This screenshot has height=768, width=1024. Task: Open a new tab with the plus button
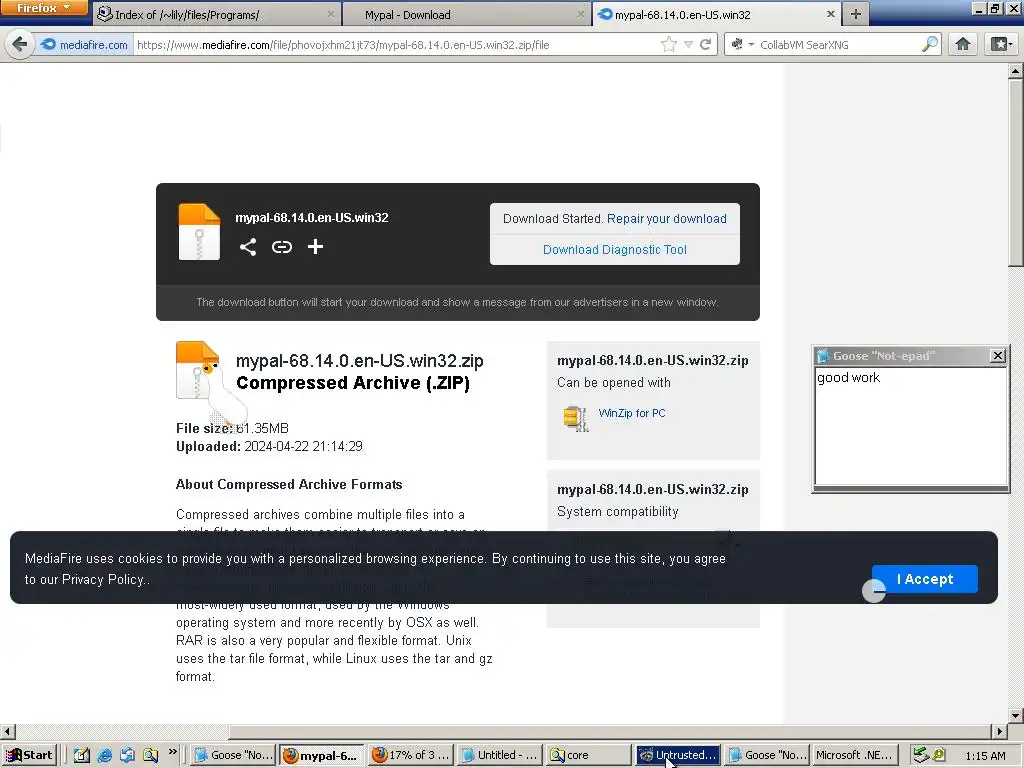point(856,14)
